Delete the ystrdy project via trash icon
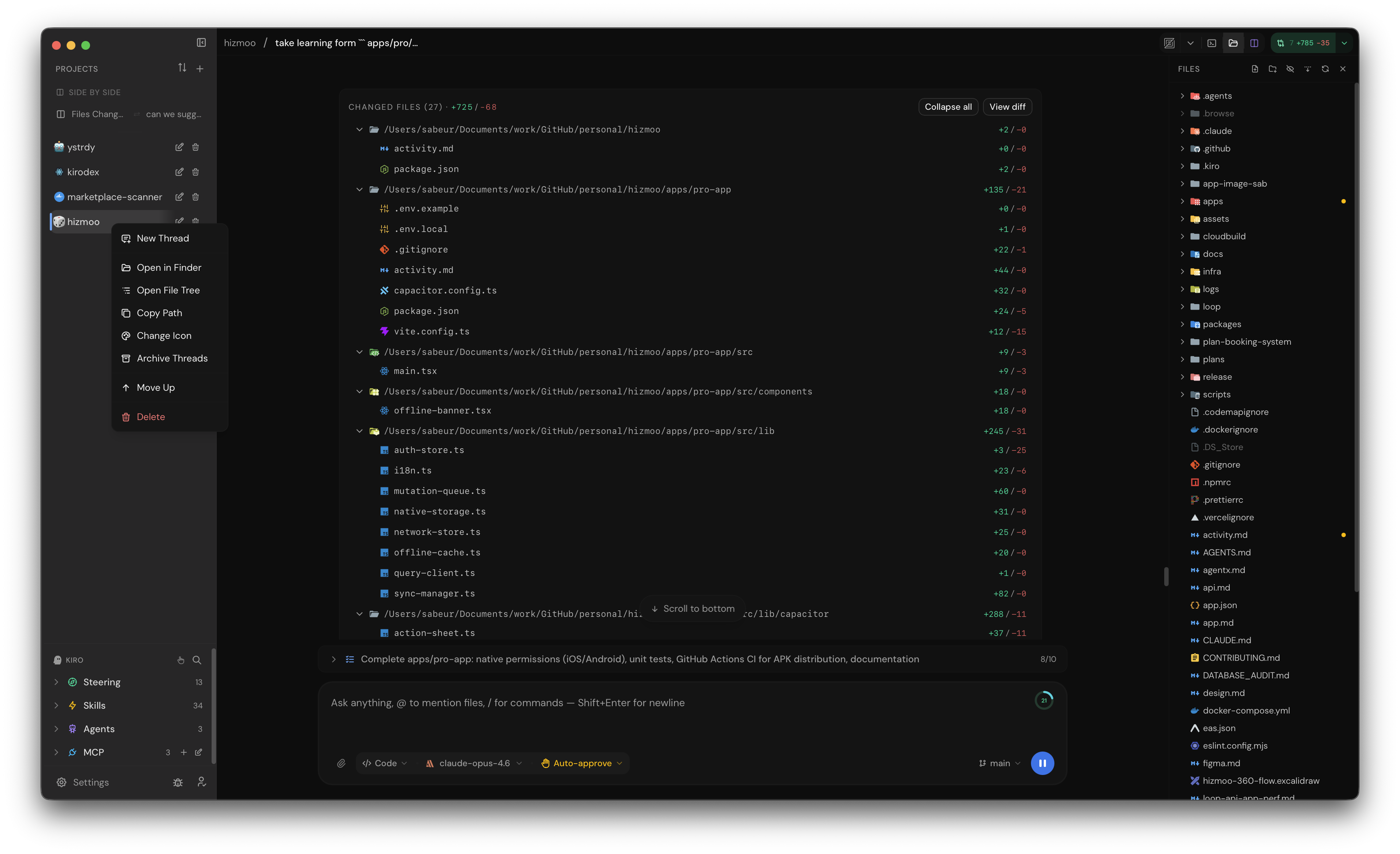Viewport: 1400px width, 854px height. pos(196,147)
